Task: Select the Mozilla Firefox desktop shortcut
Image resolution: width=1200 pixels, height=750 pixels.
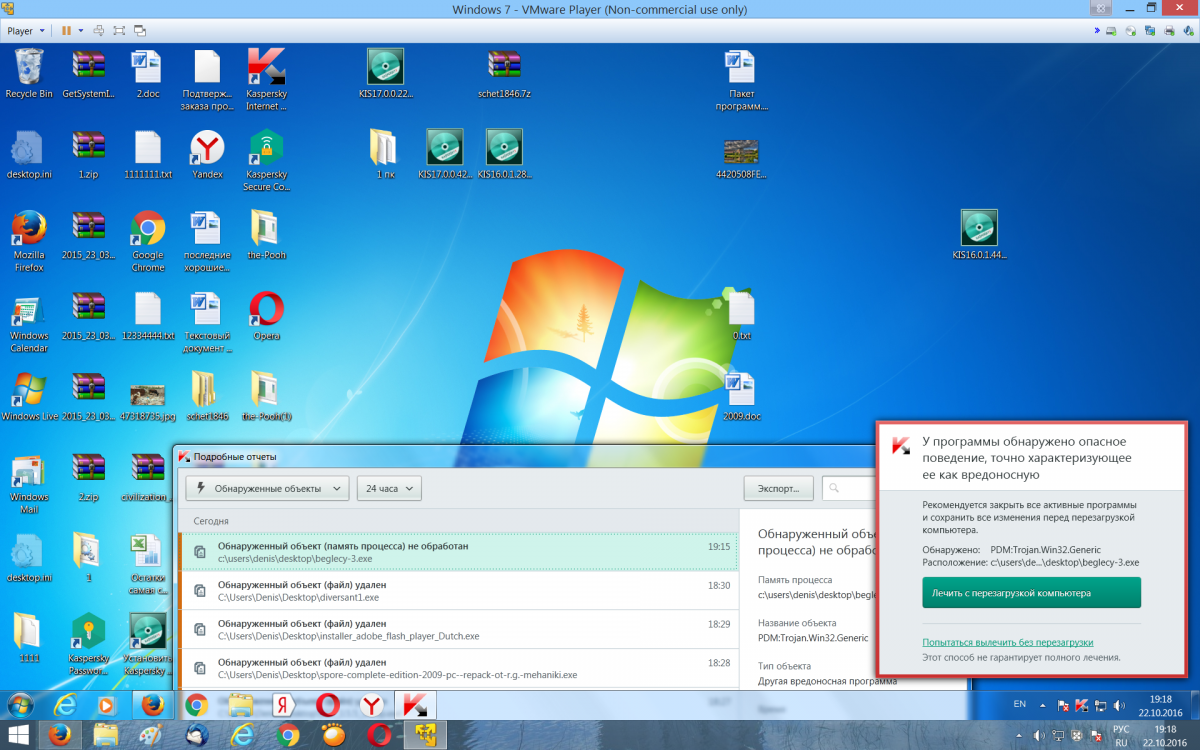Action: click(29, 240)
